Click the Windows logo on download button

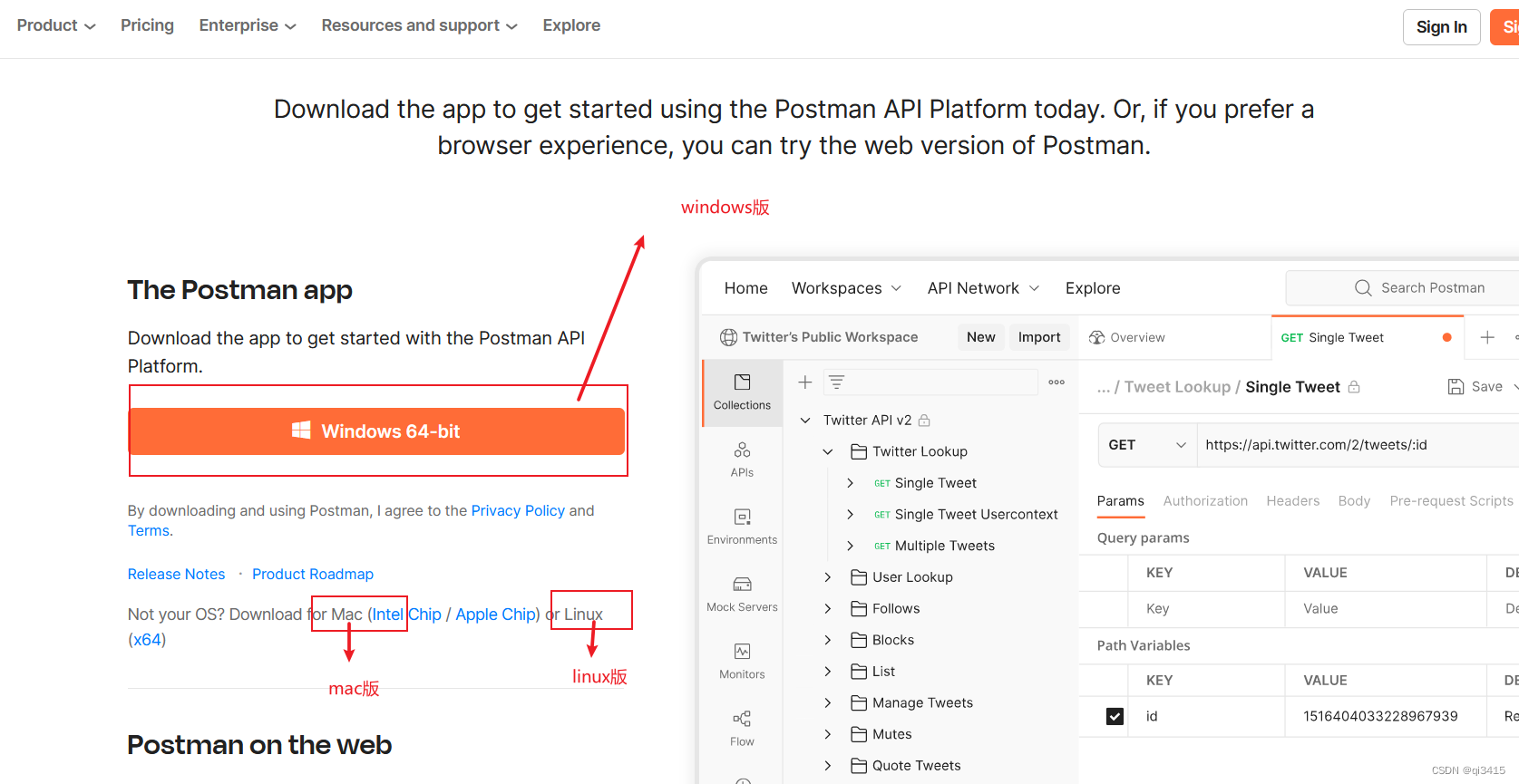coord(301,431)
